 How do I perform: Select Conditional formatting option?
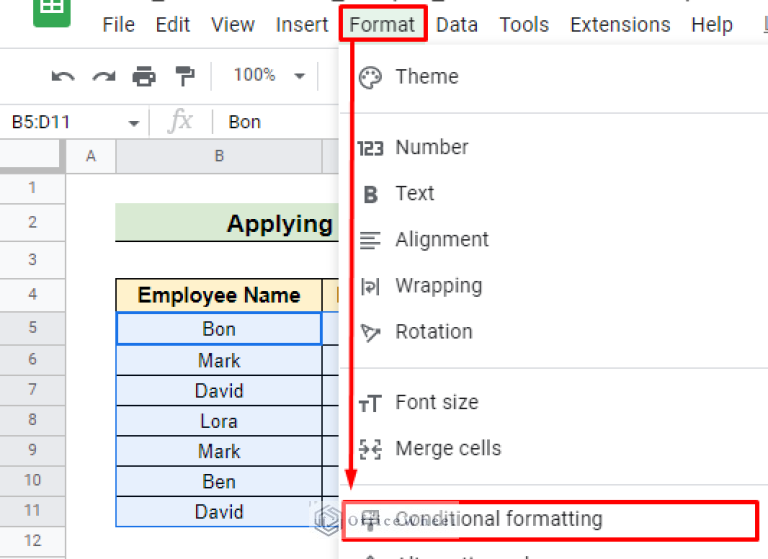pyautogui.click(x=498, y=519)
